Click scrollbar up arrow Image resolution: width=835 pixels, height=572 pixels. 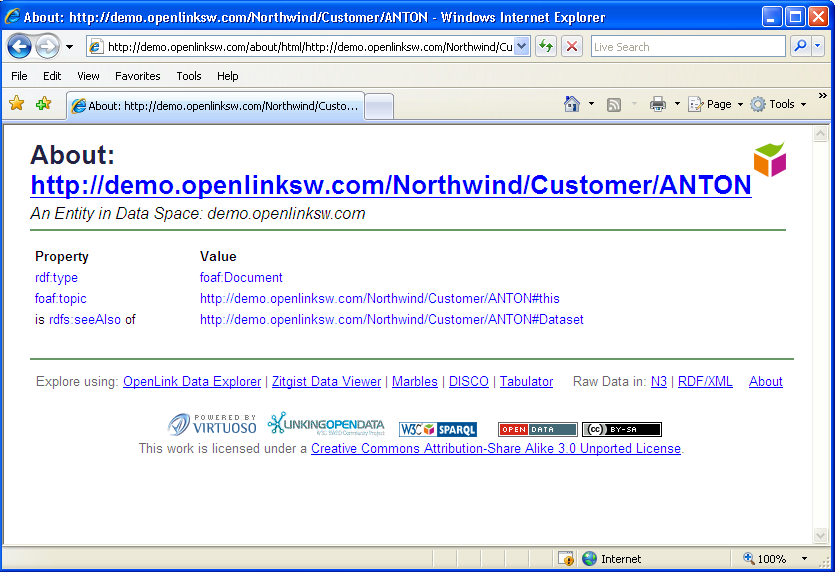coord(821,133)
